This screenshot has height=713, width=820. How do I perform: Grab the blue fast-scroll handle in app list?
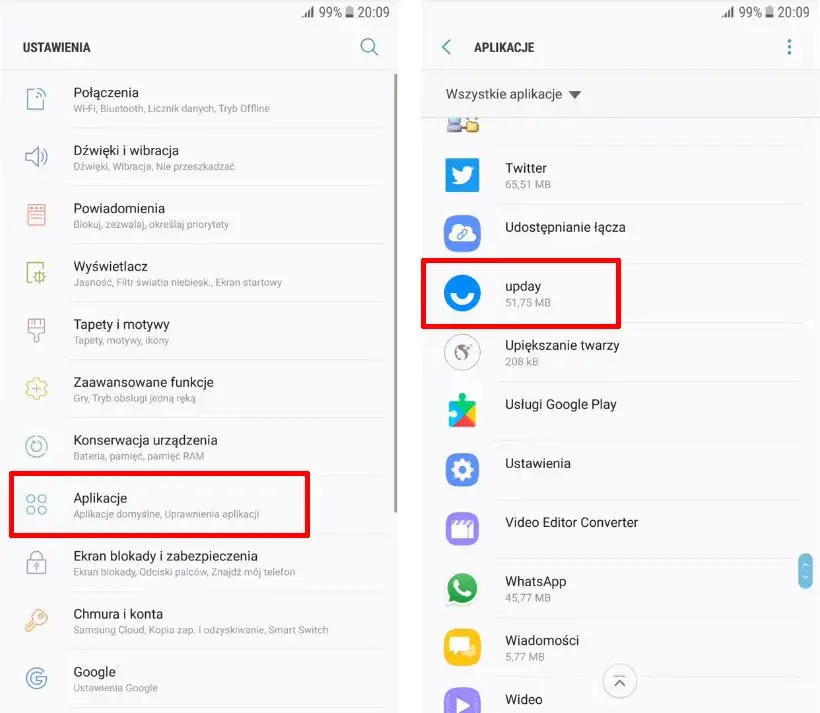tap(805, 571)
